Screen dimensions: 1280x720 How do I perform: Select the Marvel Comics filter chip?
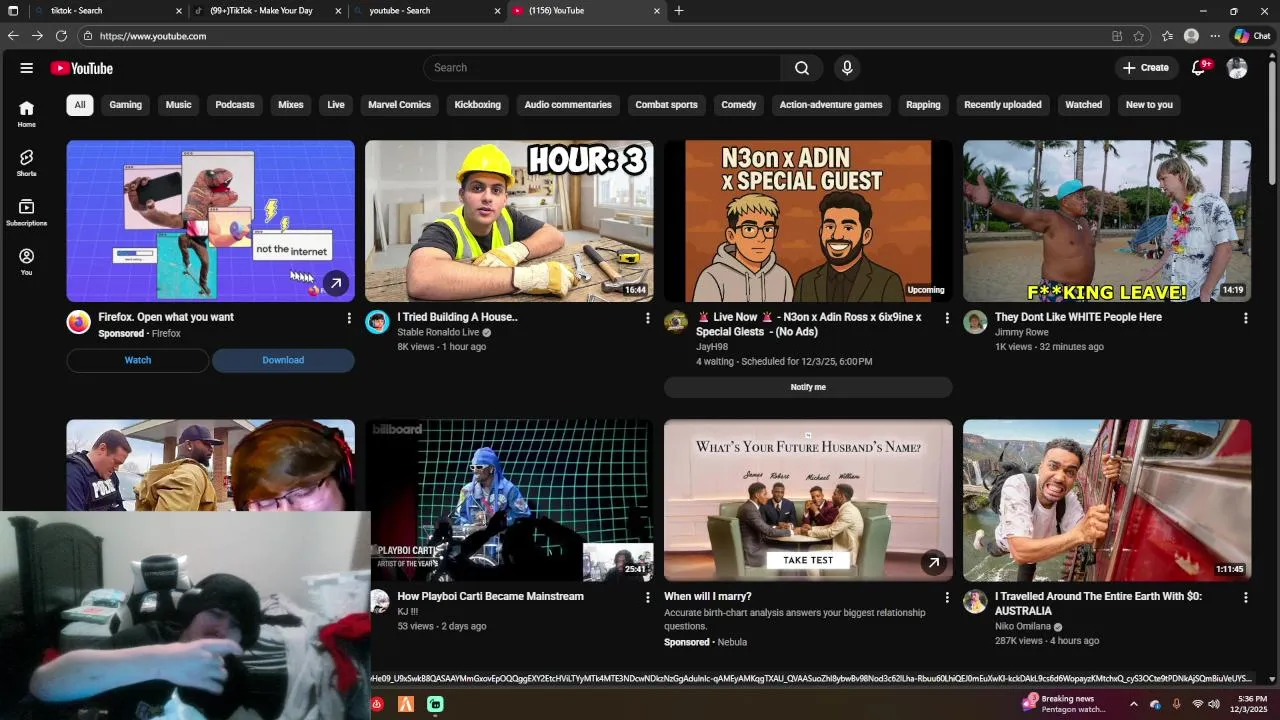point(399,105)
